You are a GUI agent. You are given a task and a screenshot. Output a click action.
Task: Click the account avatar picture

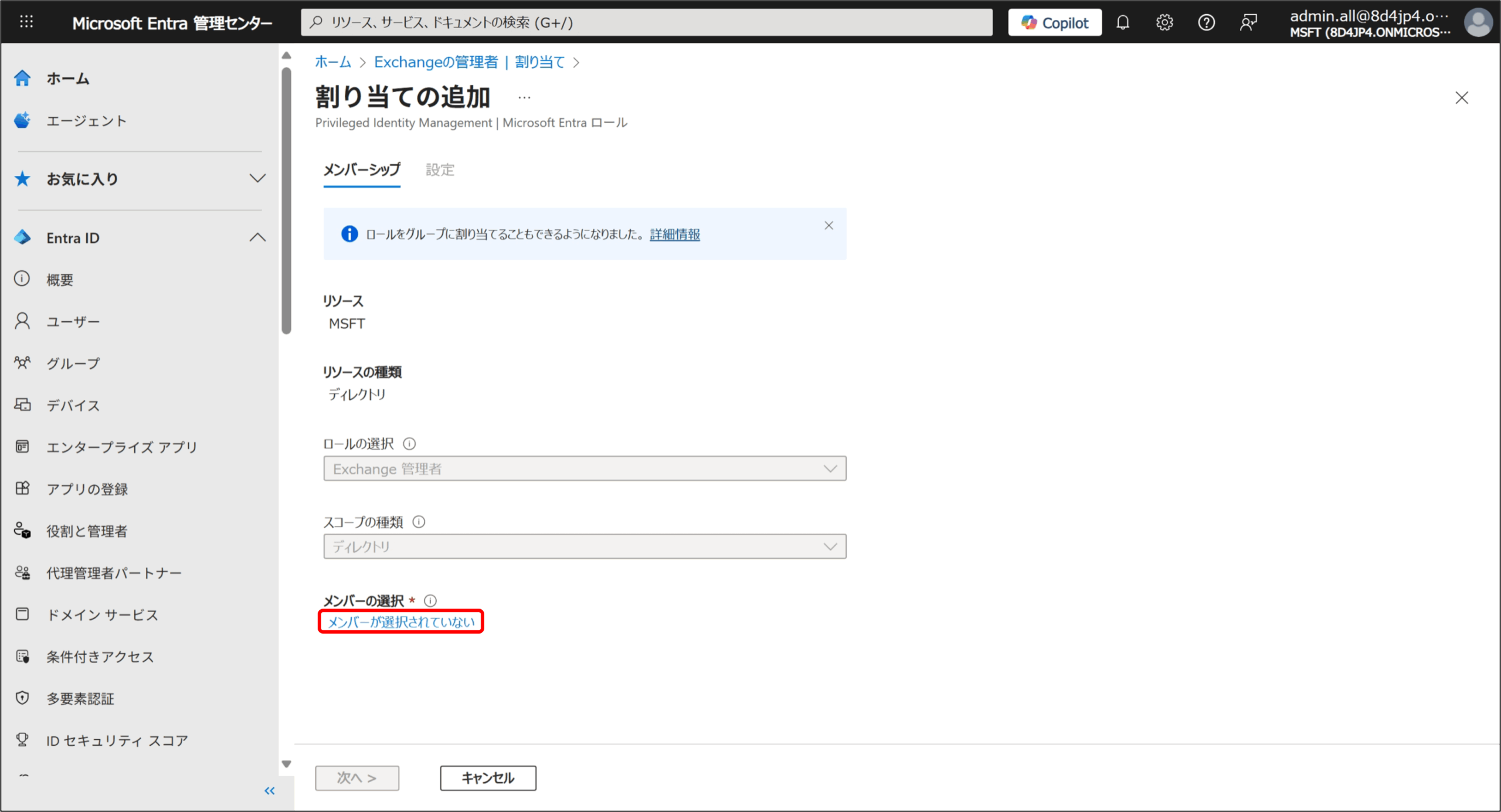click(1478, 23)
